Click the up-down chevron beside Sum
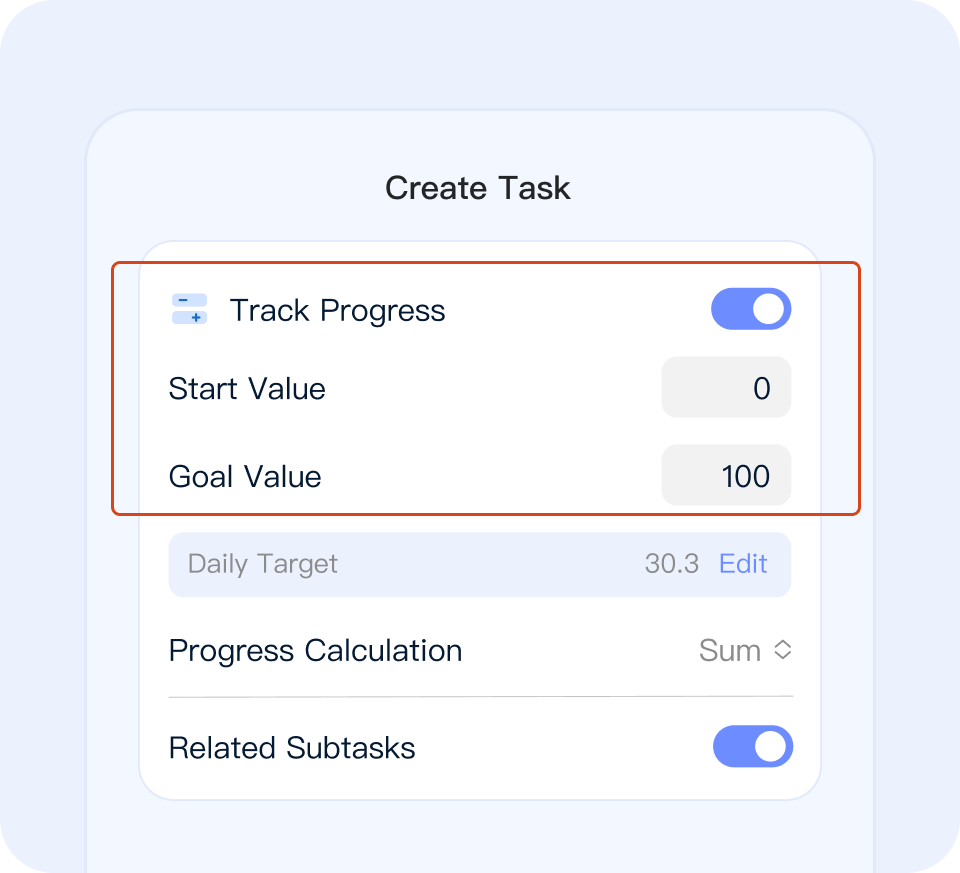The width and height of the screenshot is (960, 873). click(783, 650)
